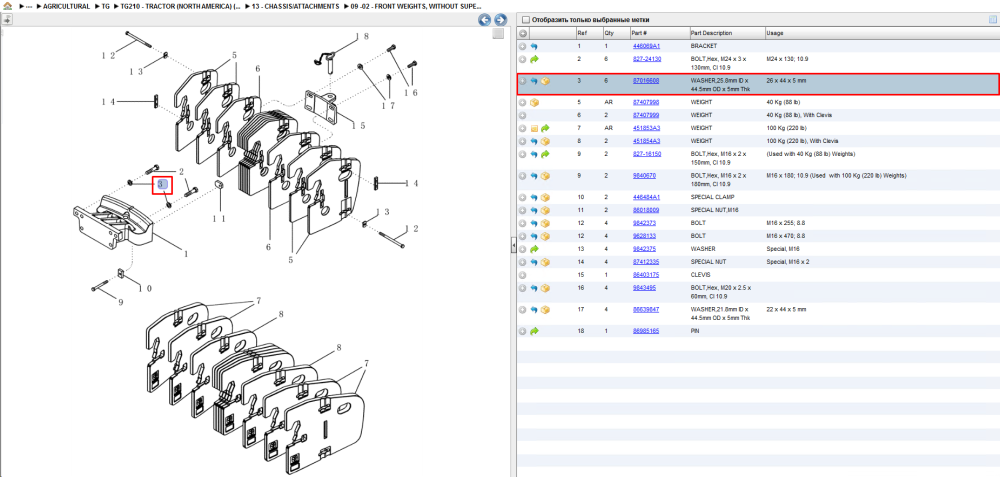
Task: Click blue arrow icon for washer 86639847
Action: pos(534,310)
